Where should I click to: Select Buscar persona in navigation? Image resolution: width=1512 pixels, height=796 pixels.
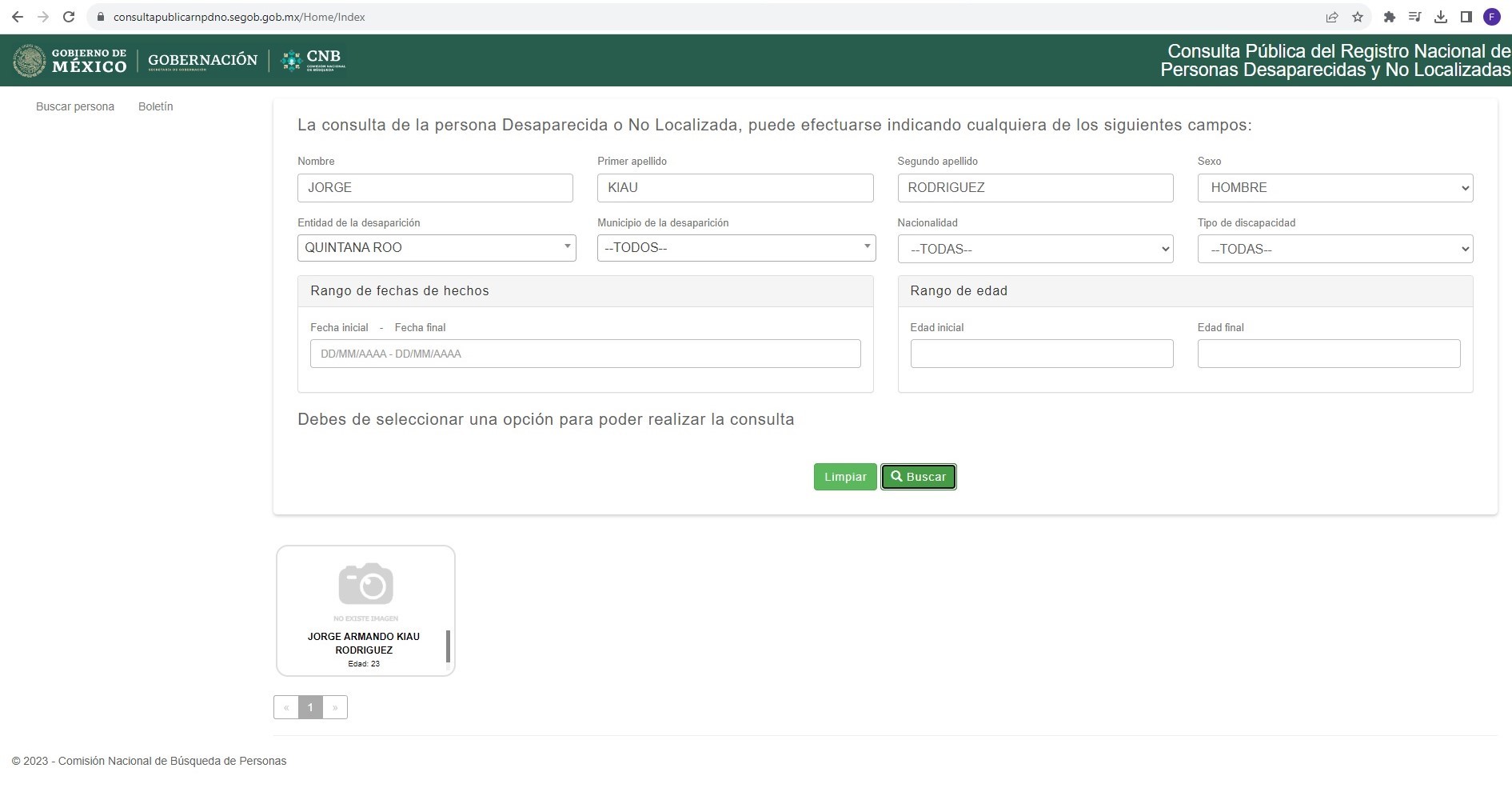(75, 106)
